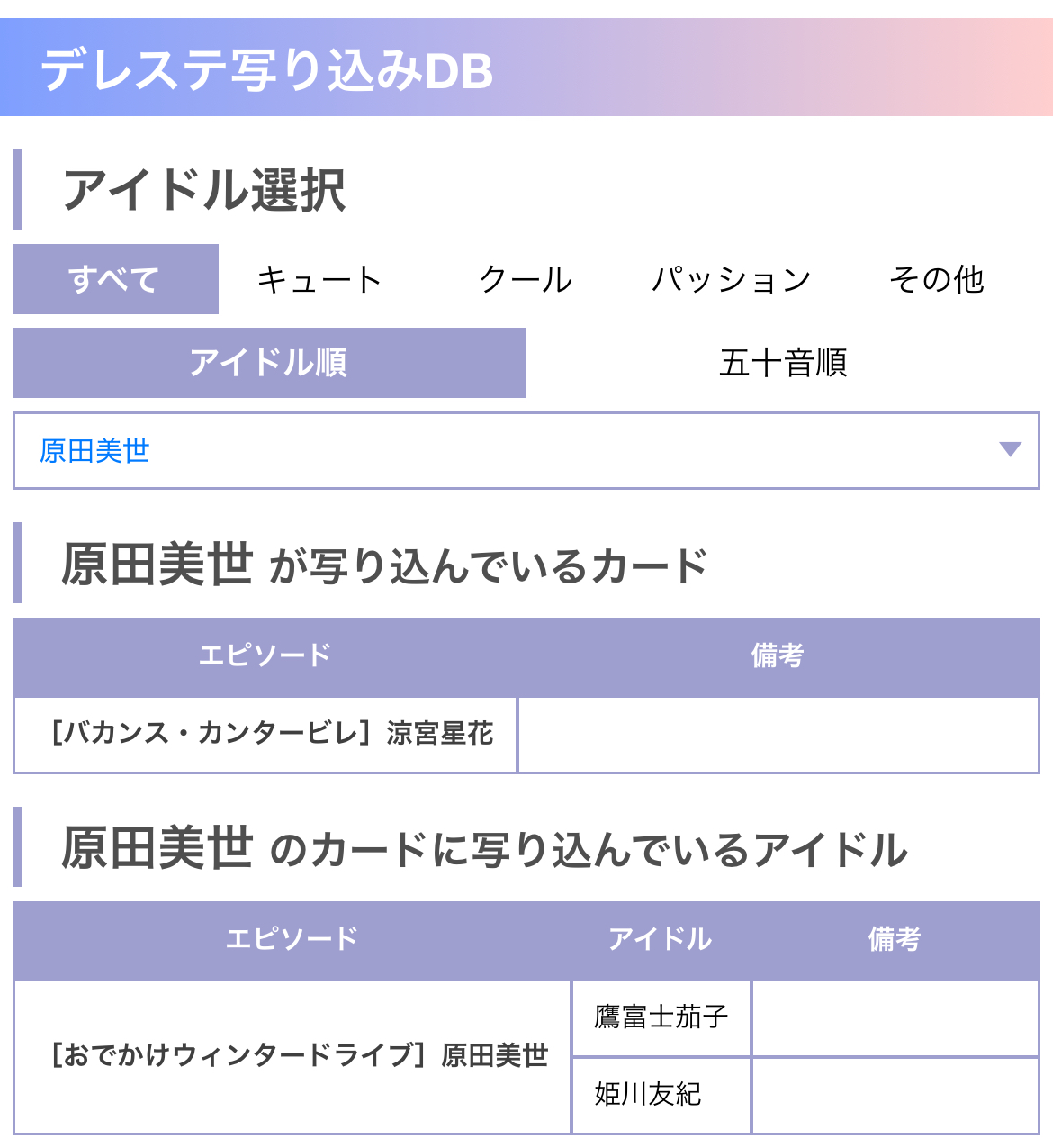1053x1148 pixels.
Task: Click the empty 備考 cell beside 鷹富士茄子
Action: pyautogui.click(x=895, y=1017)
